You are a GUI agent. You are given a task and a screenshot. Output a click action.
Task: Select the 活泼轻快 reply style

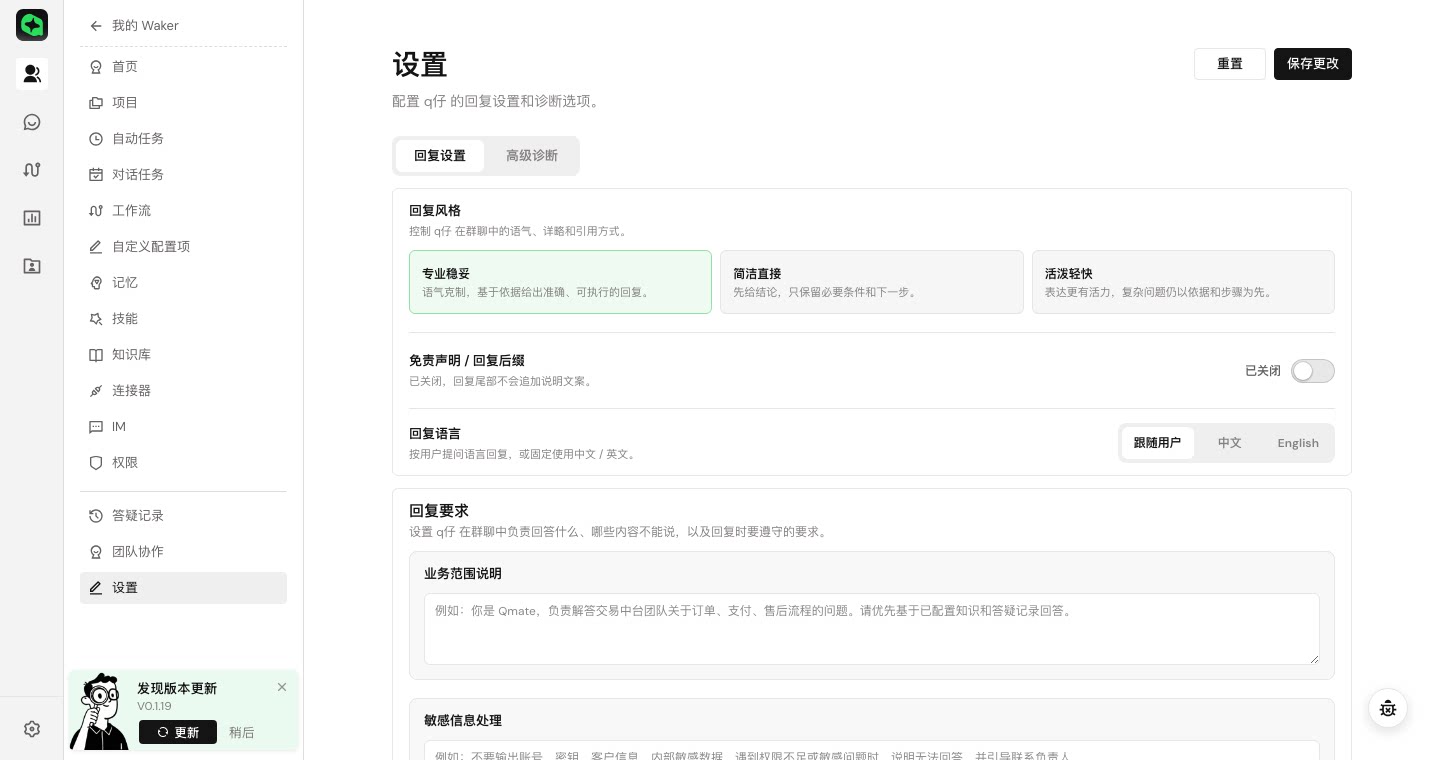tap(1183, 282)
